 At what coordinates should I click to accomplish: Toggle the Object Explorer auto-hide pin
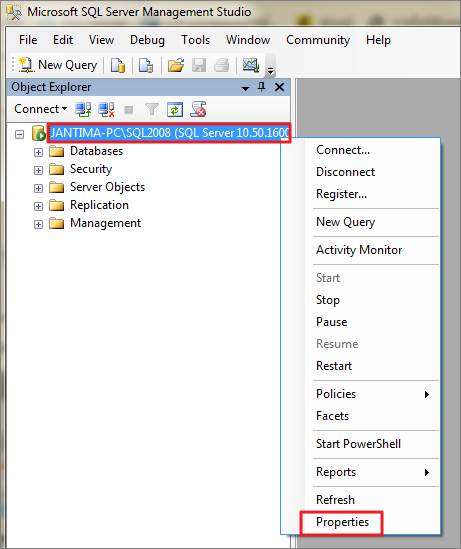click(x=261, y=87)
